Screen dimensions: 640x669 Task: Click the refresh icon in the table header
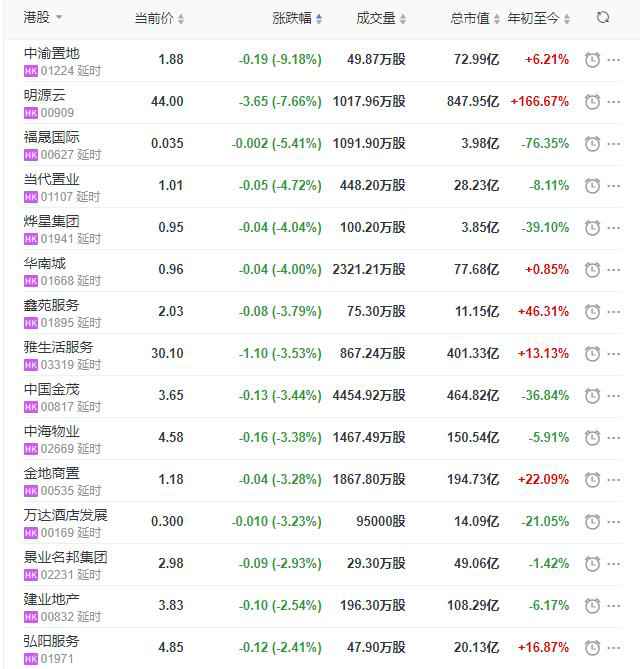[x=603, y=17]
